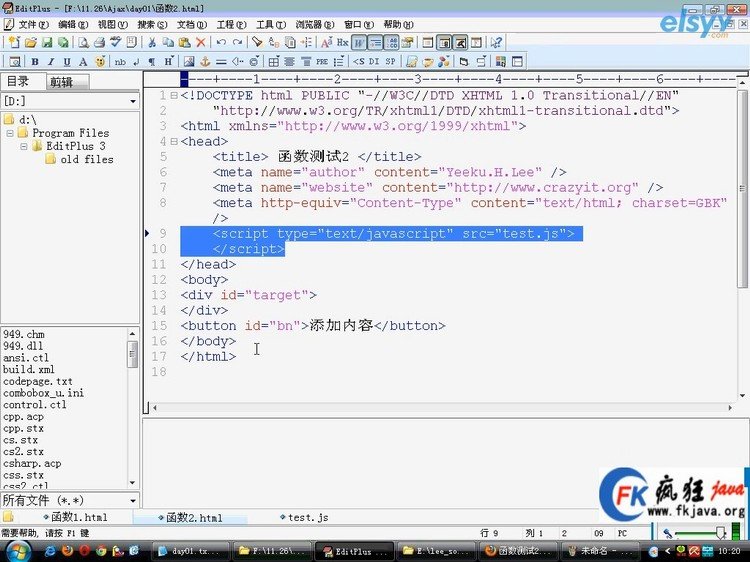This screenshot has width=750, height=562.
Task: Open the 文件(F) menu
Action: tap(33, 24)
